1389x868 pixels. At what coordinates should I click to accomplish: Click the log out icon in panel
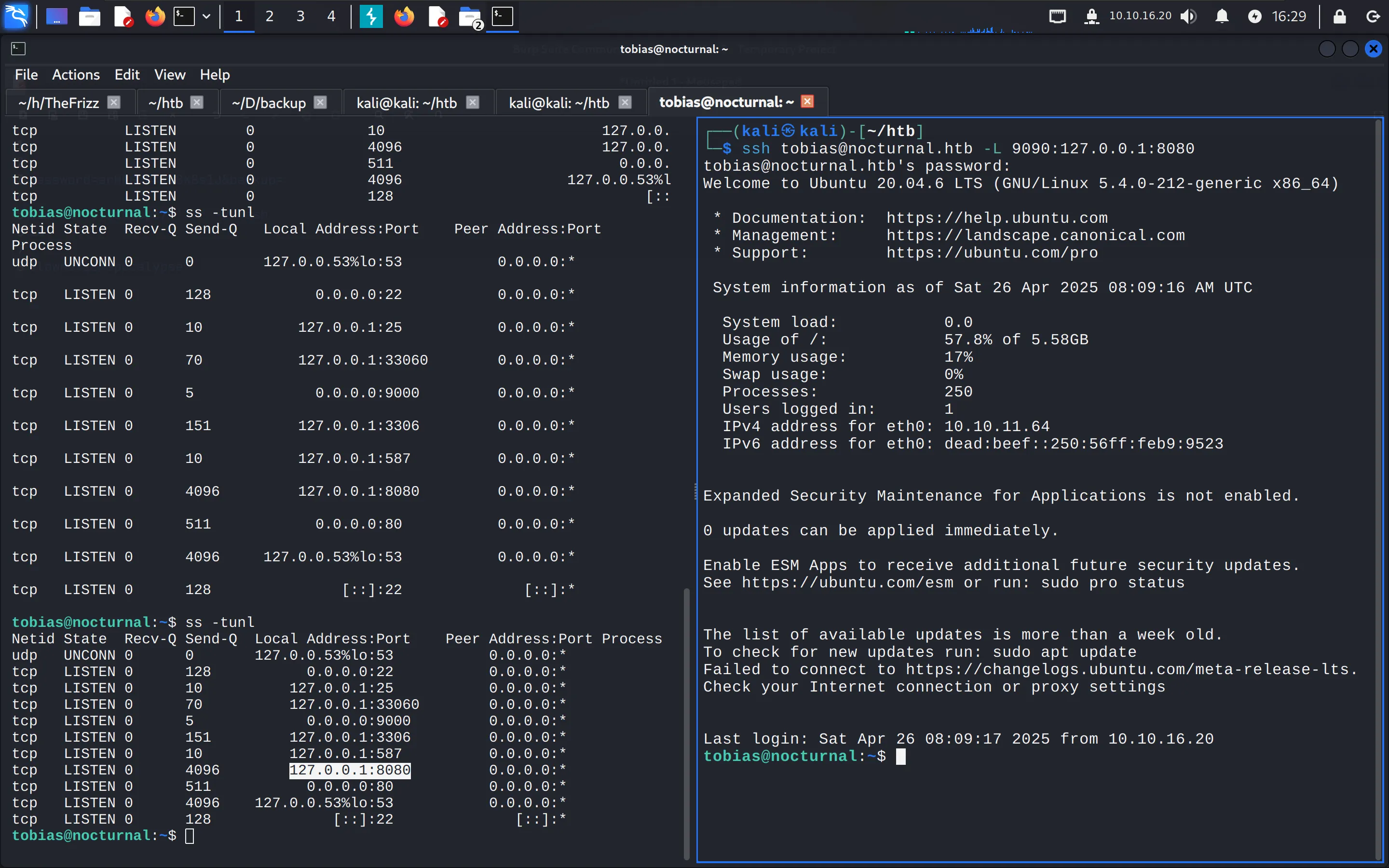(x=1372, y=16)
